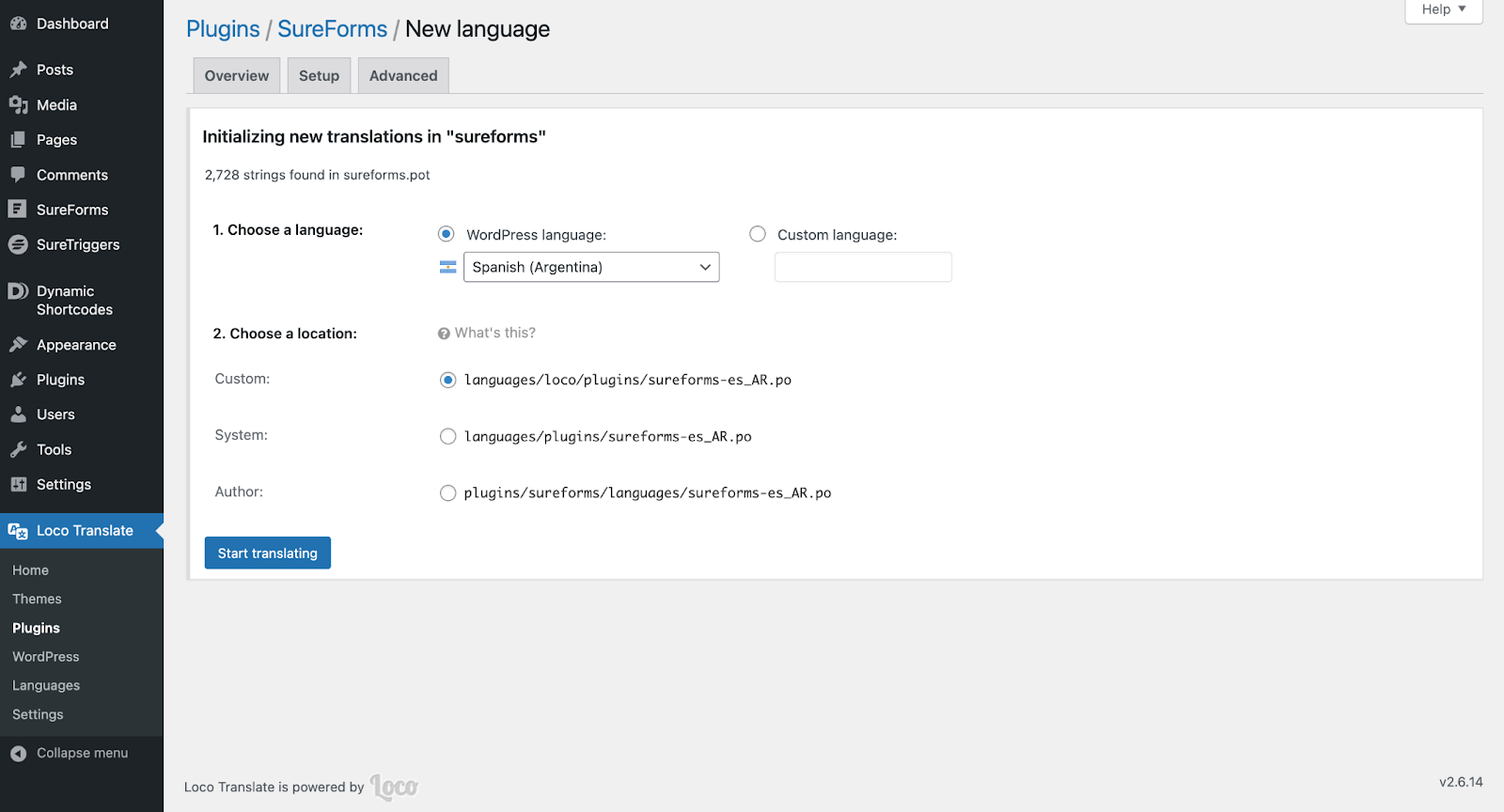
Task: Select the Custom language radio button
Action: 758,234
